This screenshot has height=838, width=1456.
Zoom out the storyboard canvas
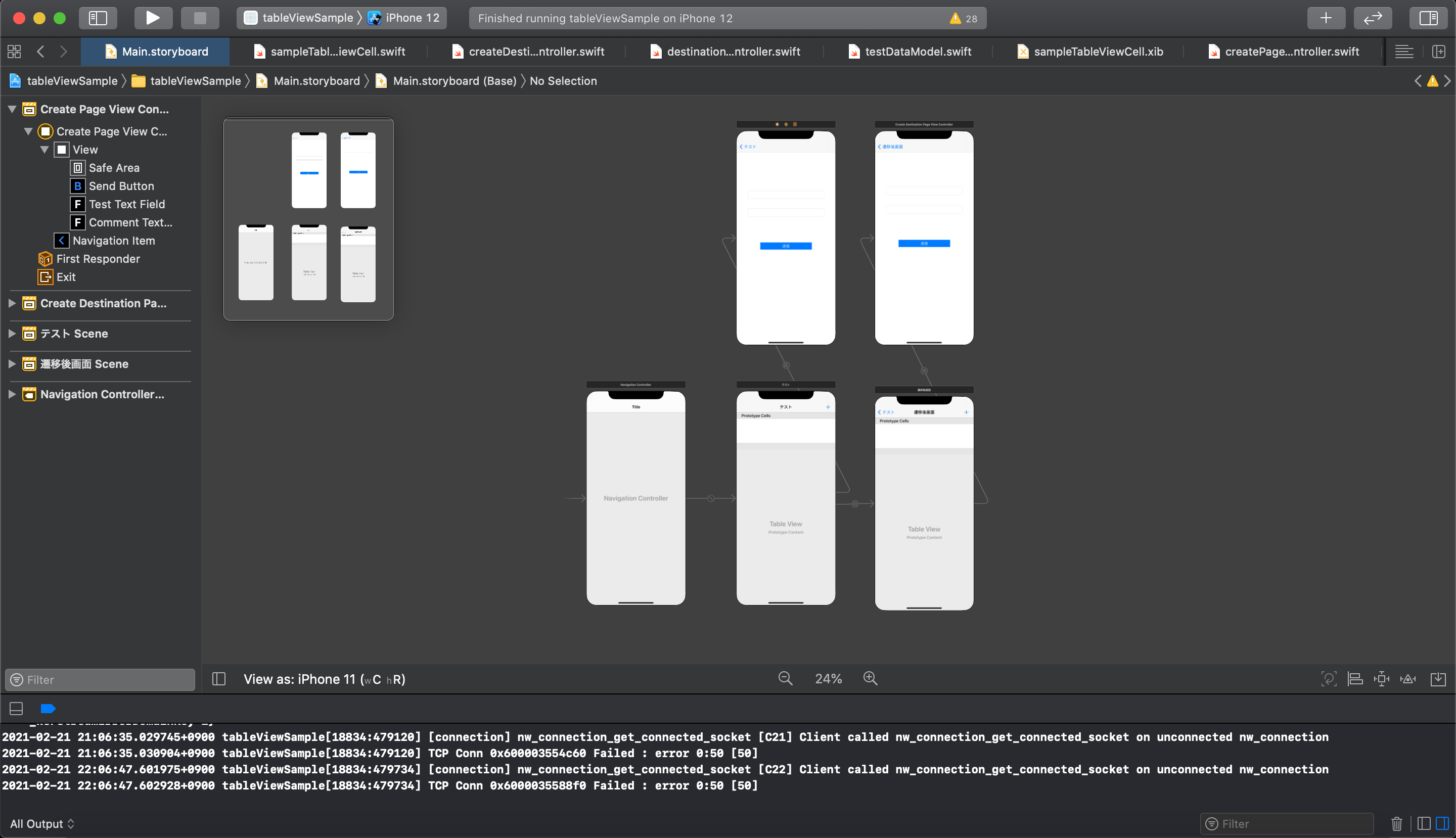[785, 679]
